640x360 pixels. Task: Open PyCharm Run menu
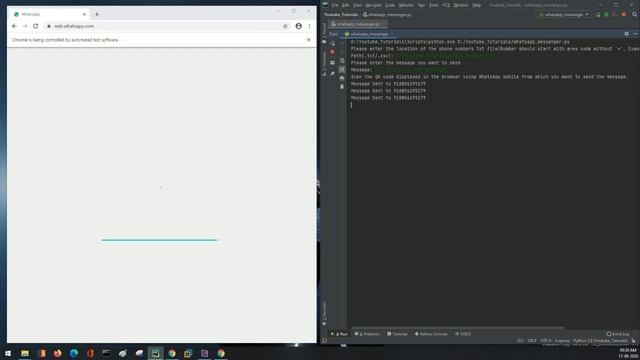click(422, 5)
